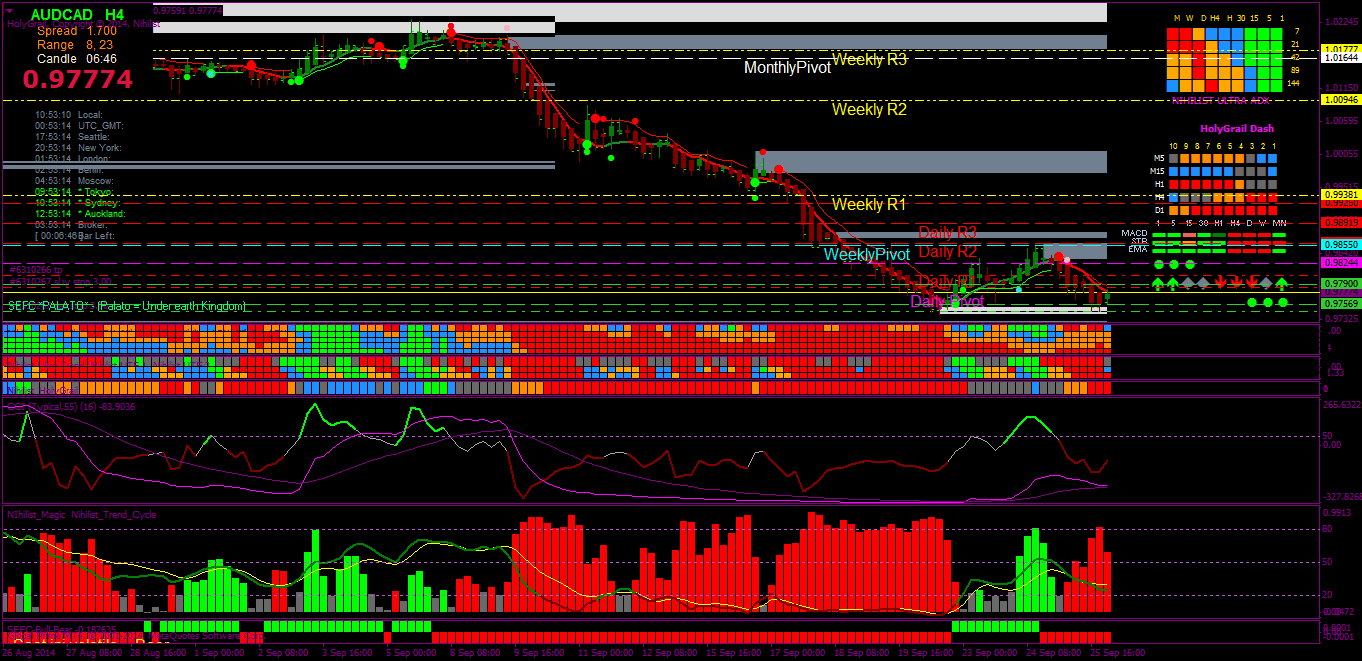1362x661 pixels.
Task: Click the orange cell in the M5 dash row
Action: click(1186, 158)
